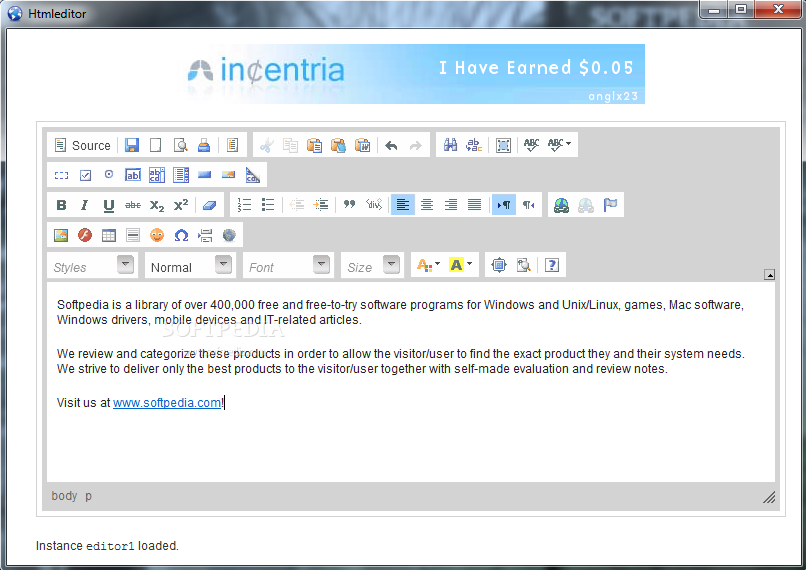Insert a Special Character omega
Viewport: 806px width, 570px height.
pyautogui.click(x=181, y=235)
